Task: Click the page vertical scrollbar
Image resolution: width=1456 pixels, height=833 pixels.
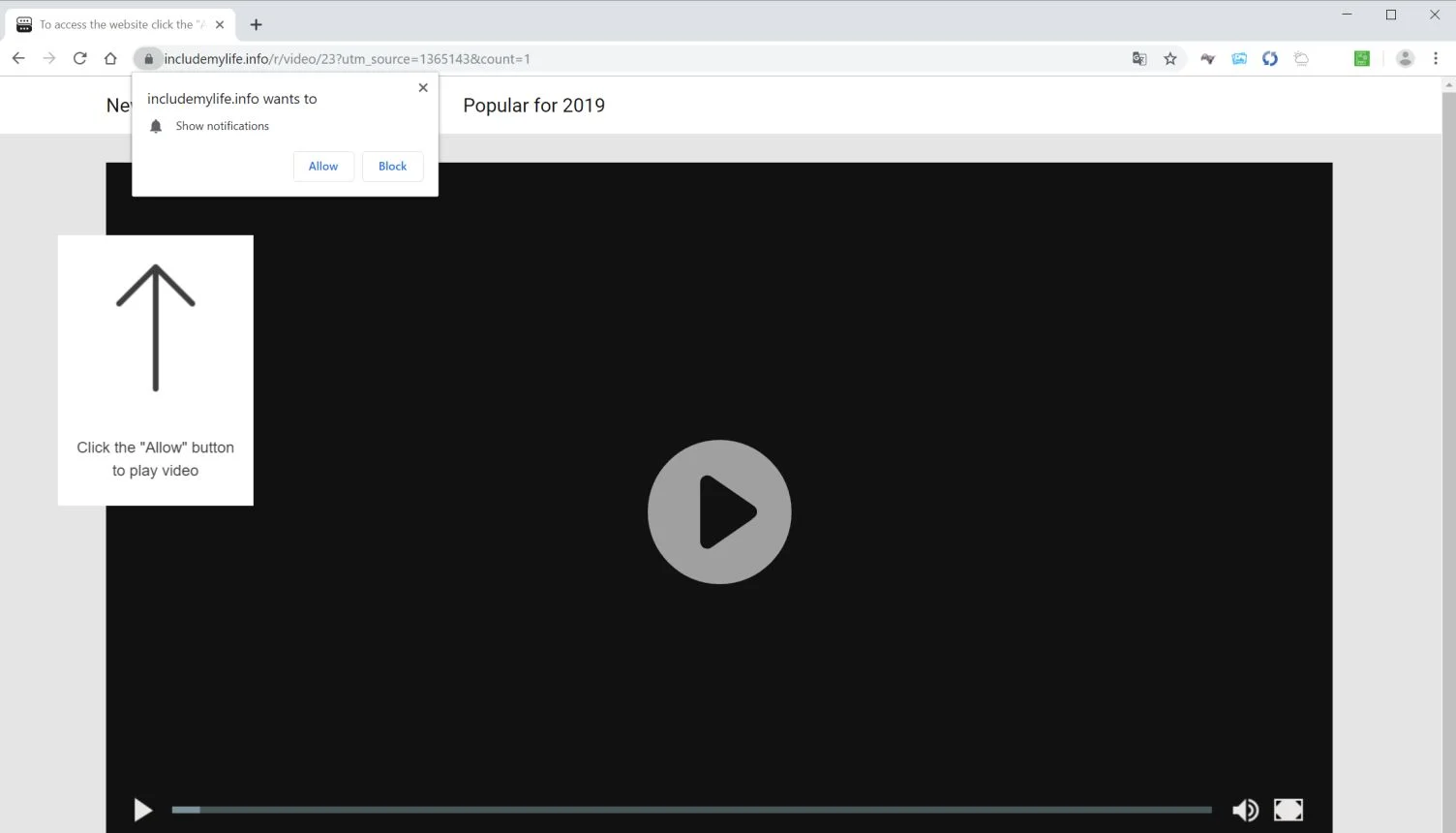Action: click(x=1448, y=455)
